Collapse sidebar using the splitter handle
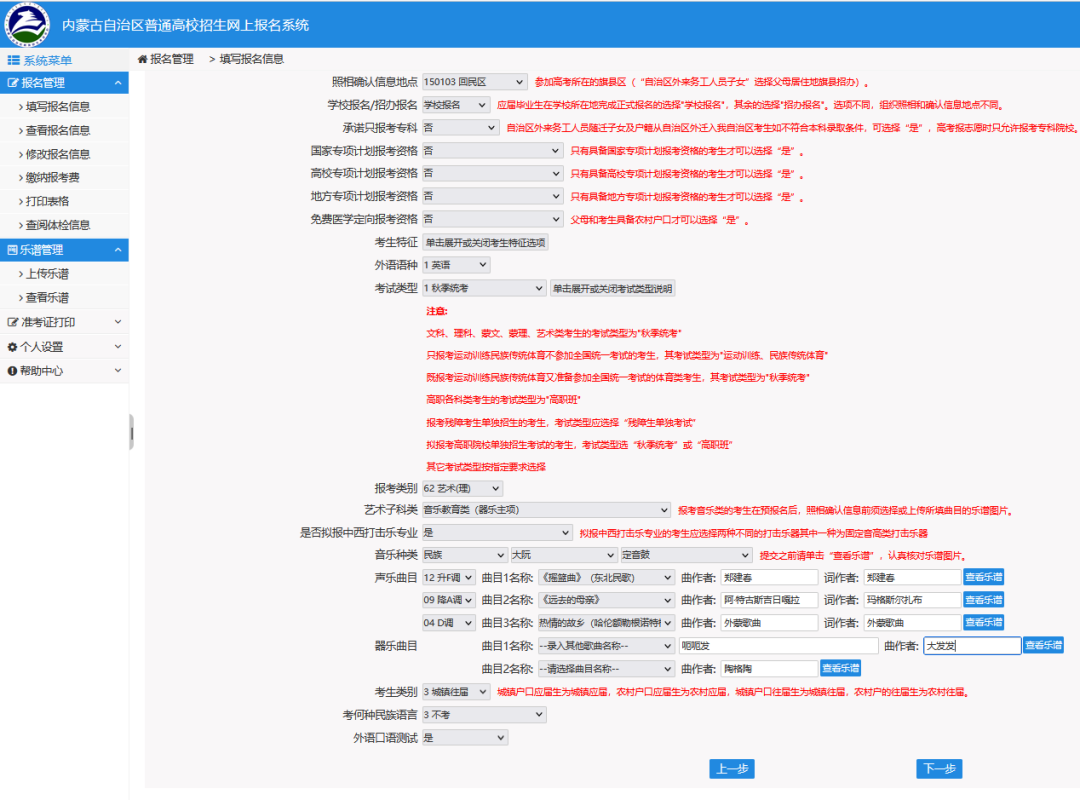The image size is (1080, 800). pos(131,432)
